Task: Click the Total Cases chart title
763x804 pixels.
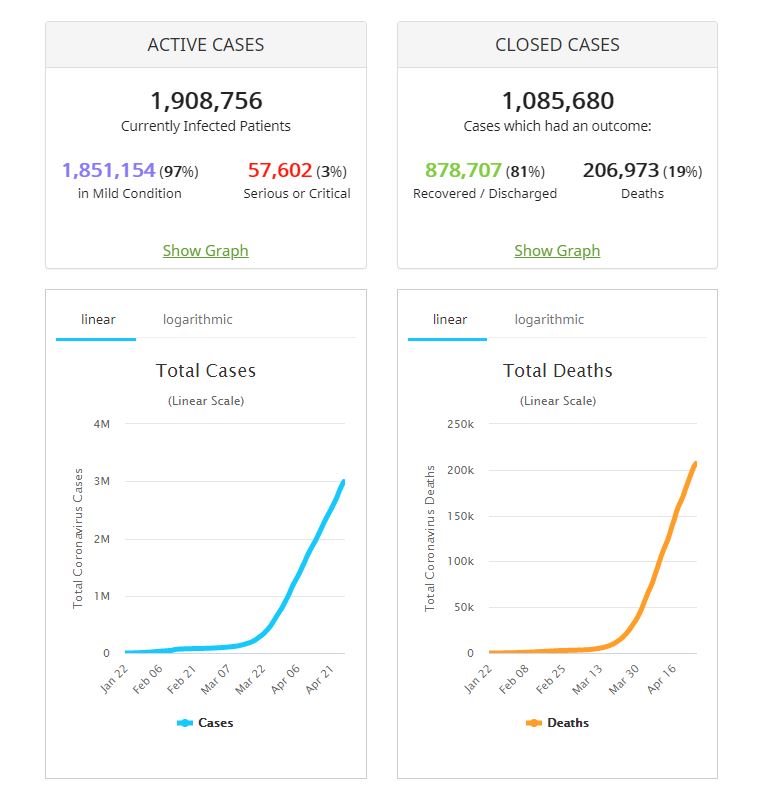Action: coord(206,371)
